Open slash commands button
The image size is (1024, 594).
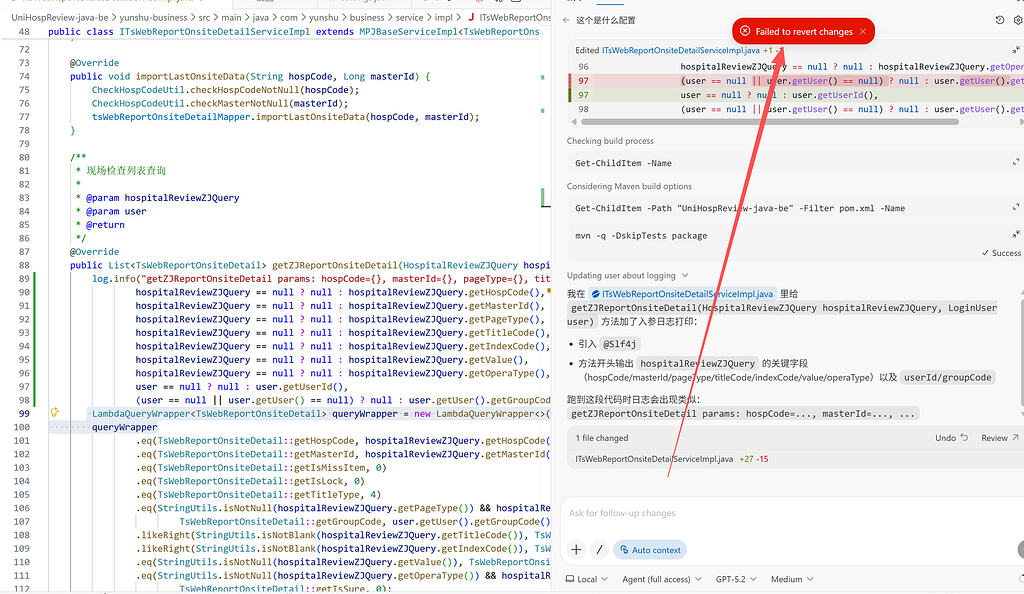click(x=599, y=550)
